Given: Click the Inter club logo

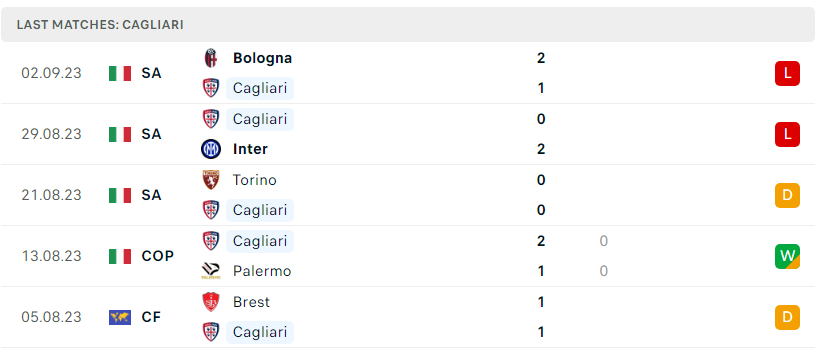Looking at the screenshot, I should 210,150.
